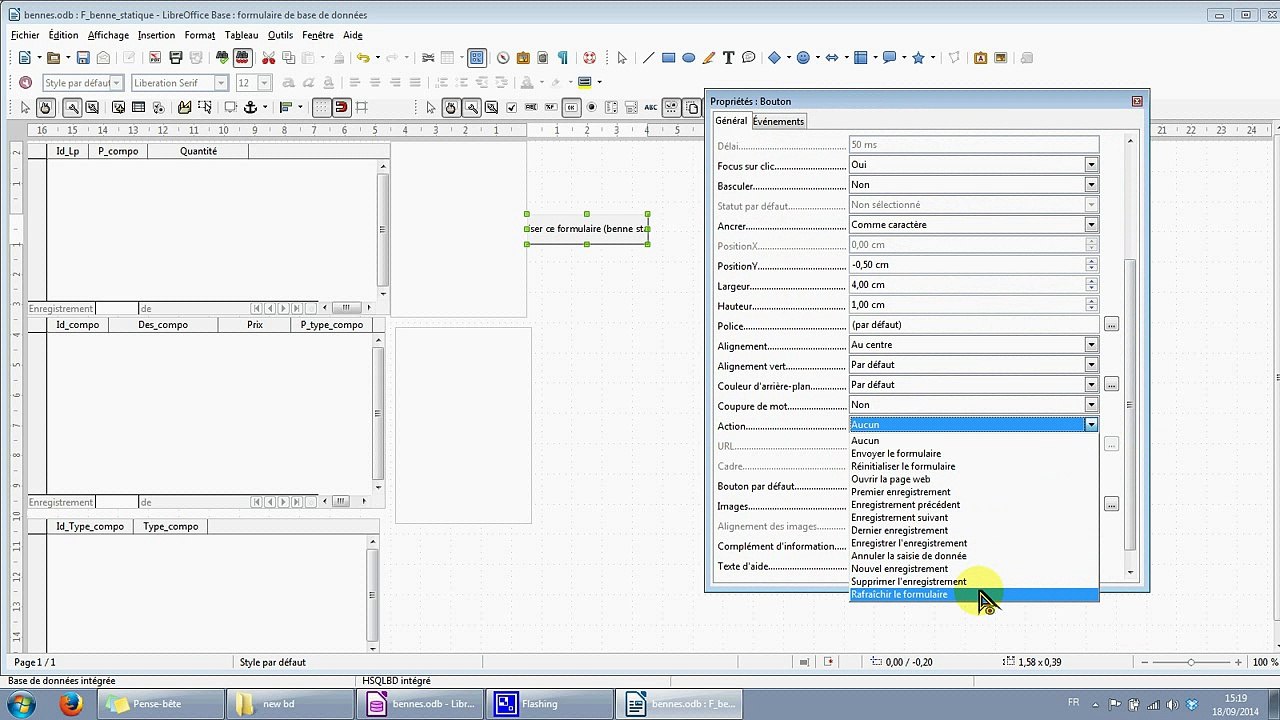1280x720 pixels.
Task: Open the Ancrer dropdown
Action: click(x=1091, y=225)
